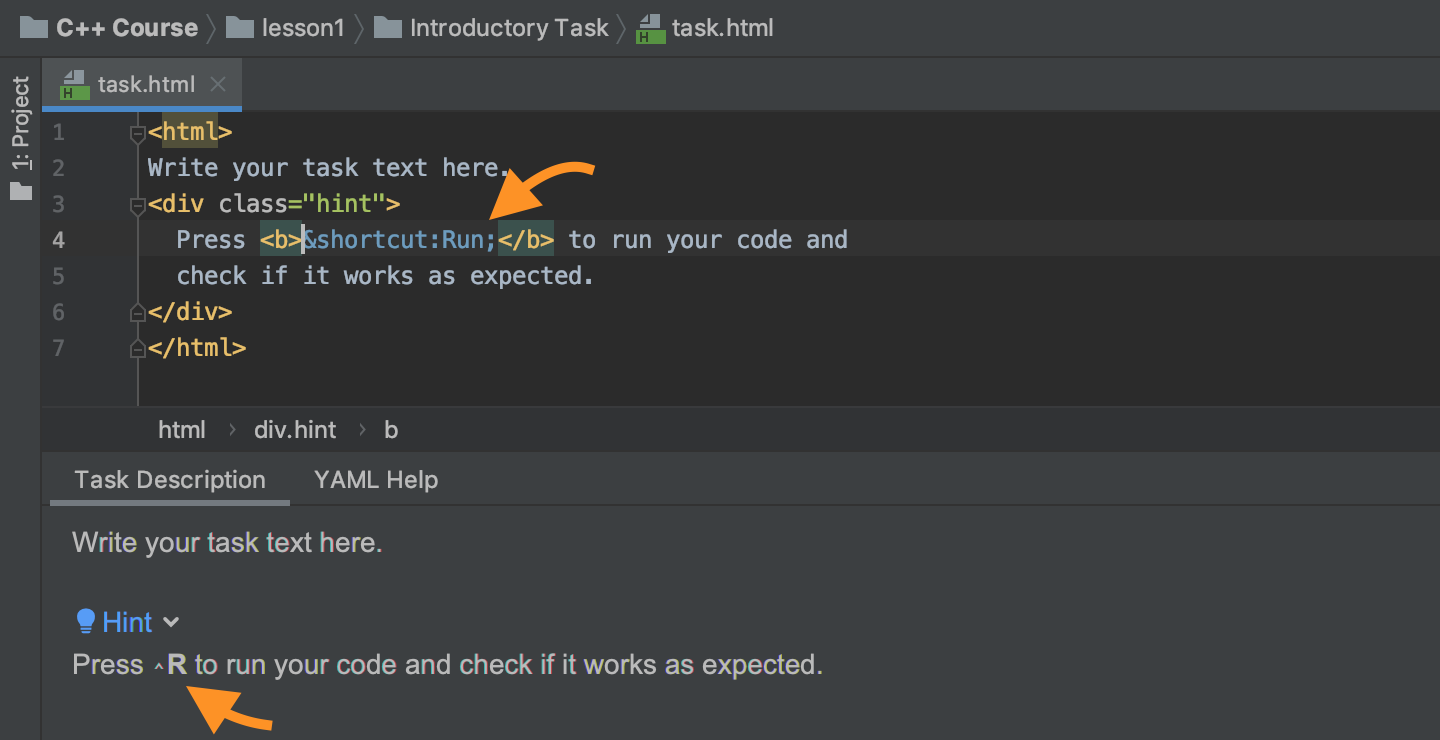The width and height of the screenshot is (1440, 740).
Task: Switch to the YAML Help tab
Action: (376, 480)
